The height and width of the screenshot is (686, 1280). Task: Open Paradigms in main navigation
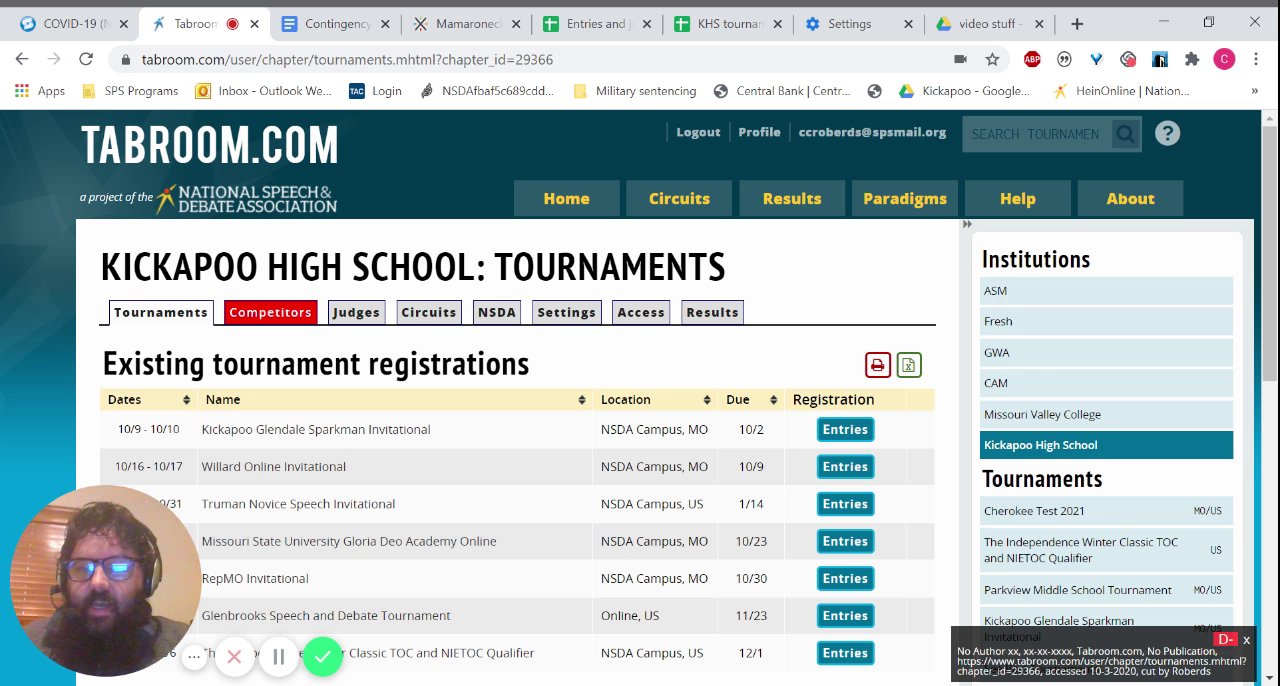[x=905, y=198]
